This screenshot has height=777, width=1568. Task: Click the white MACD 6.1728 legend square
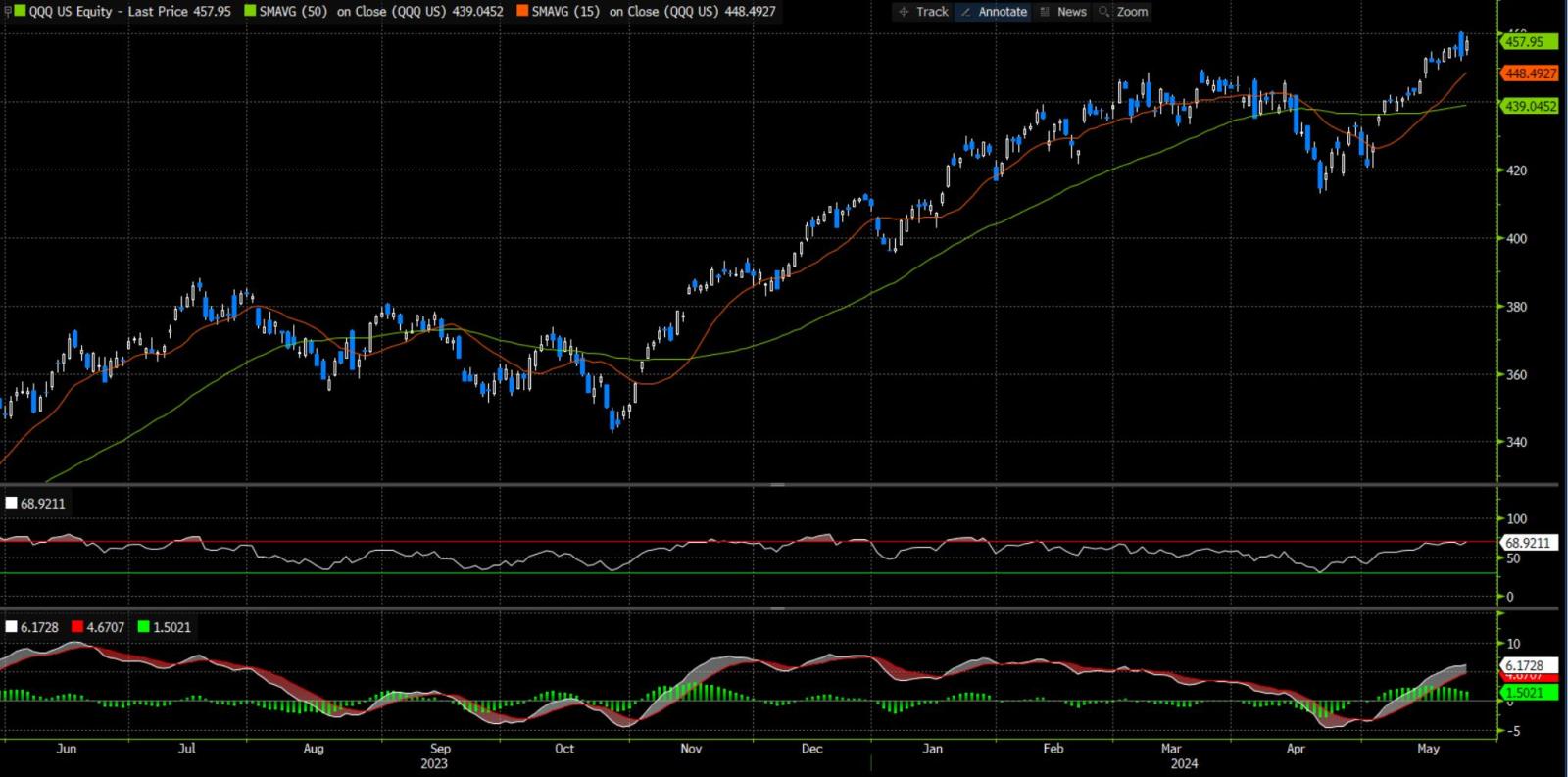click(11, 627)
